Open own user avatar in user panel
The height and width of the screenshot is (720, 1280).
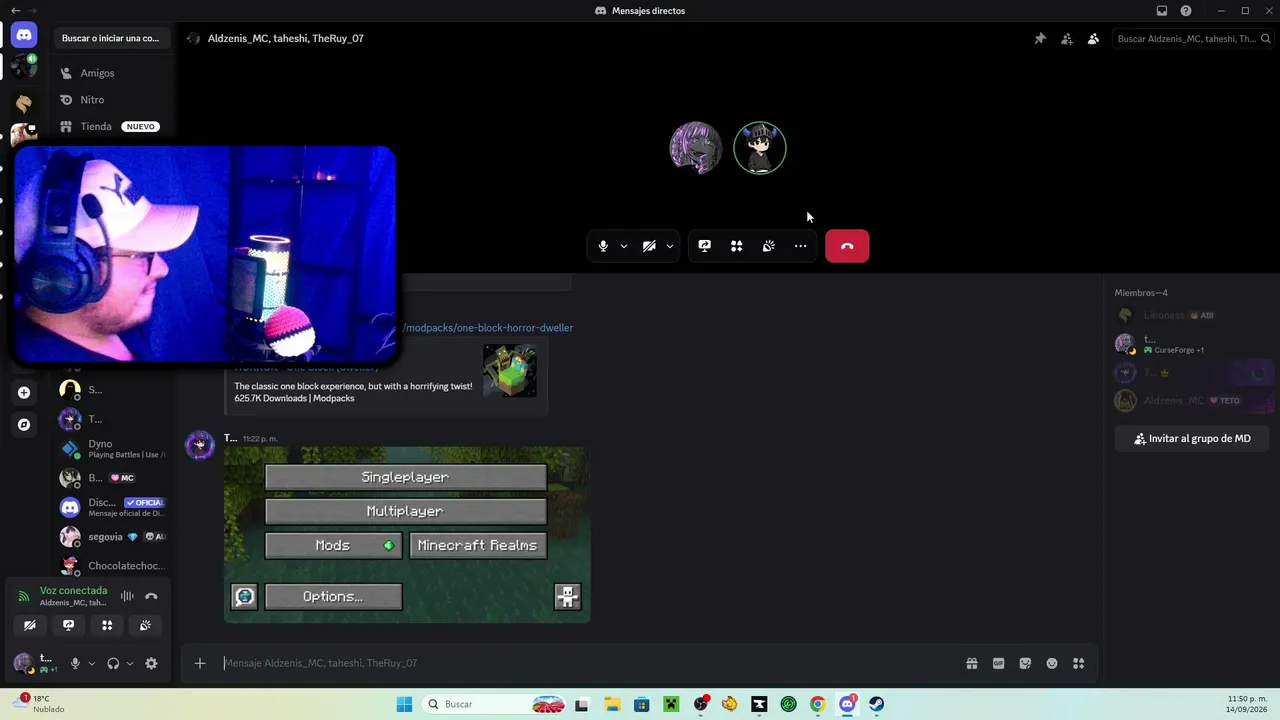[22, 663]
